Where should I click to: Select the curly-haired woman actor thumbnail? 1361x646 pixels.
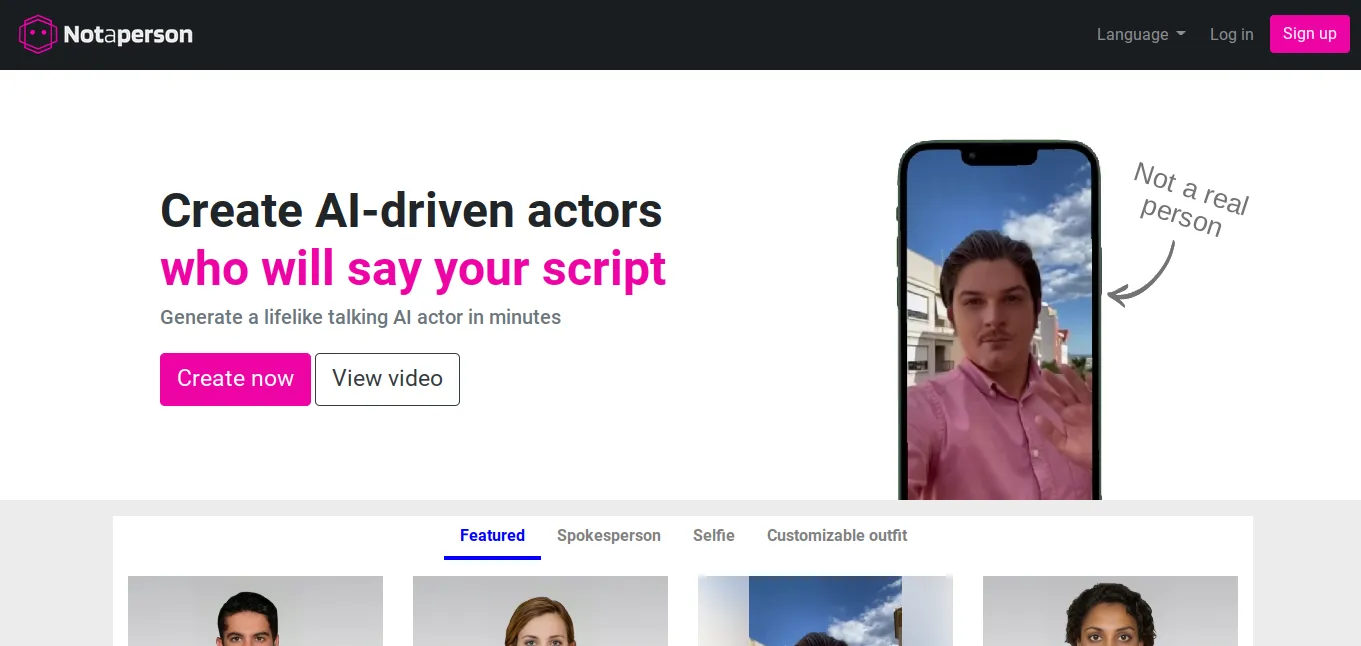coord(1110,610)
